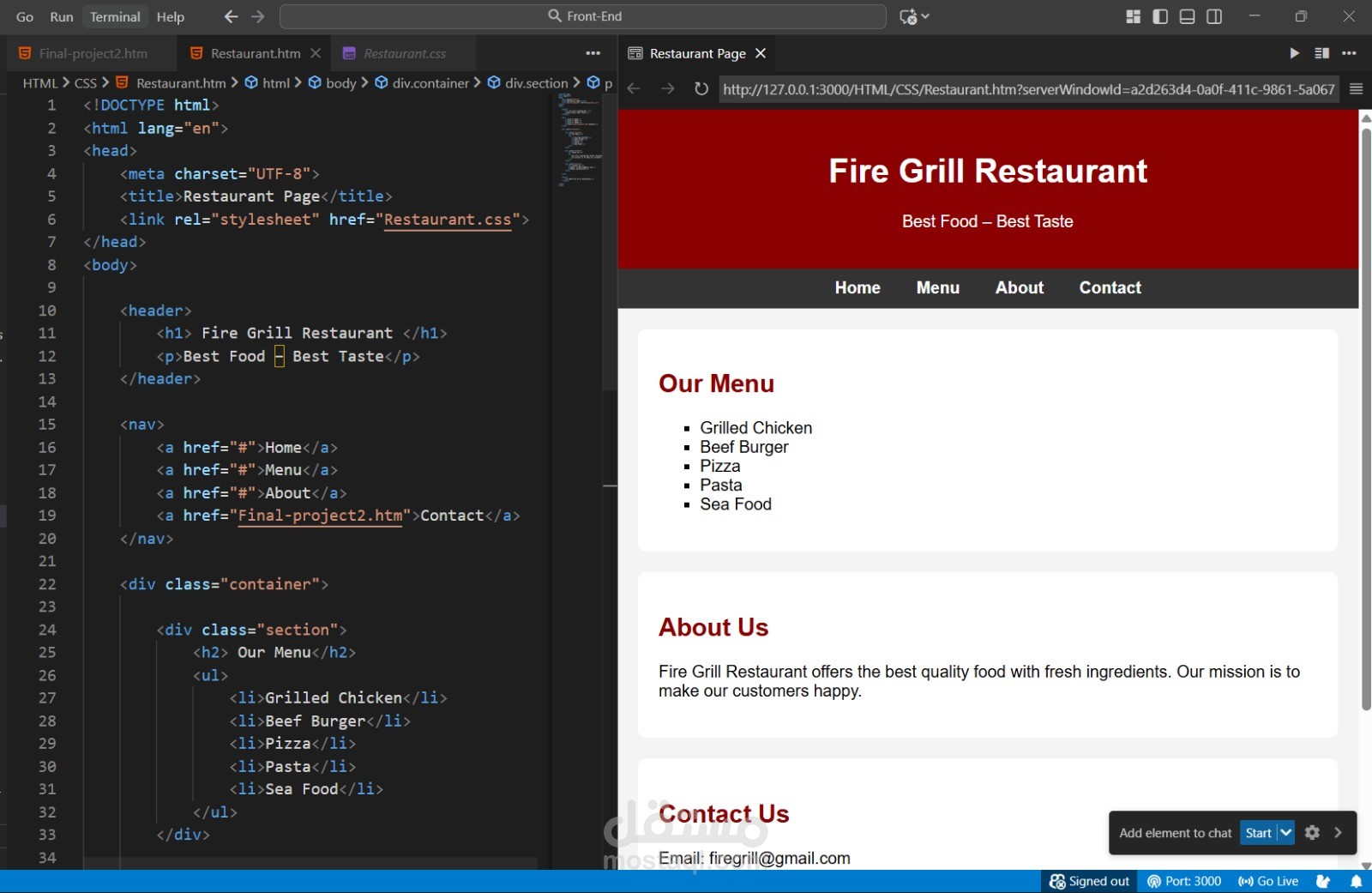This screenshot has width=1372, height=893.
Task: Close the Restaurant Page preview tab
Action: [x=761, y=53]
